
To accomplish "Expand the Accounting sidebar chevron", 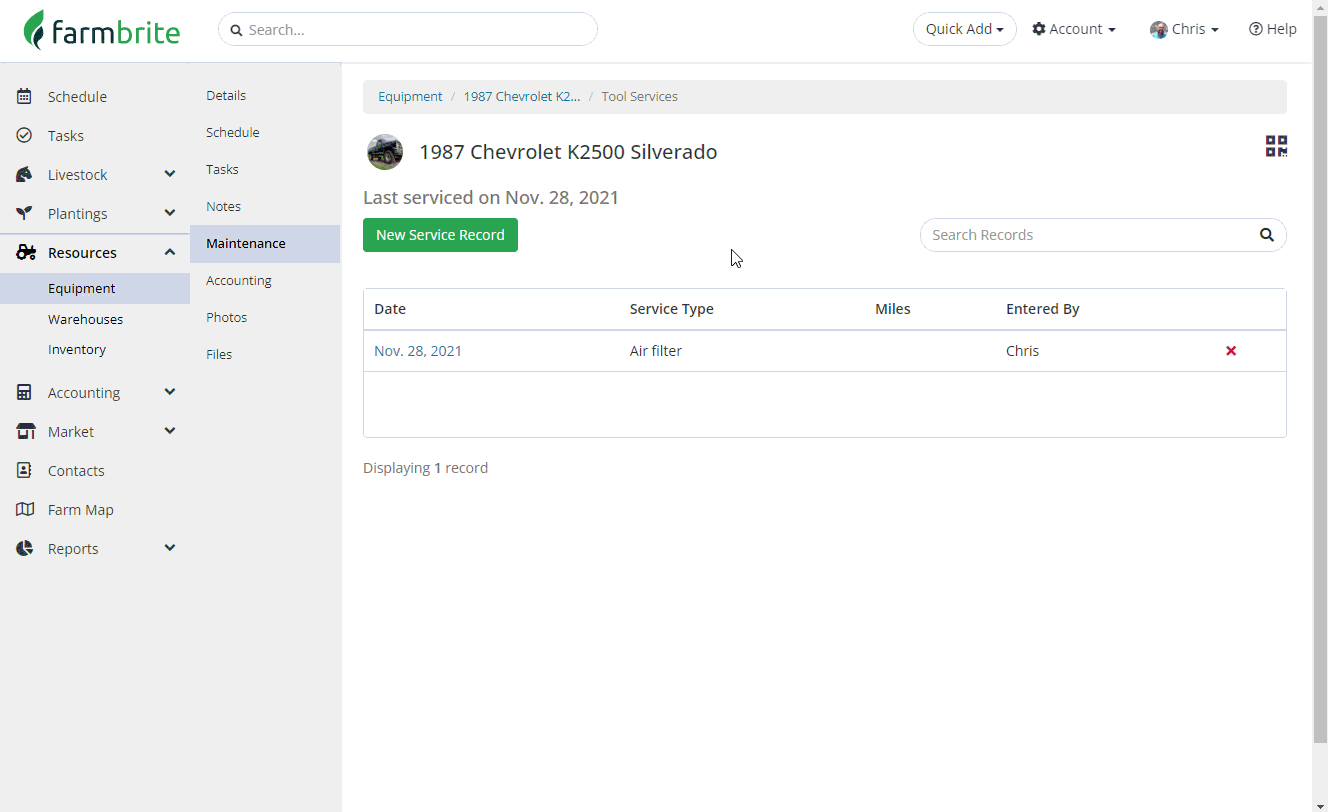I will pos(170,392).
